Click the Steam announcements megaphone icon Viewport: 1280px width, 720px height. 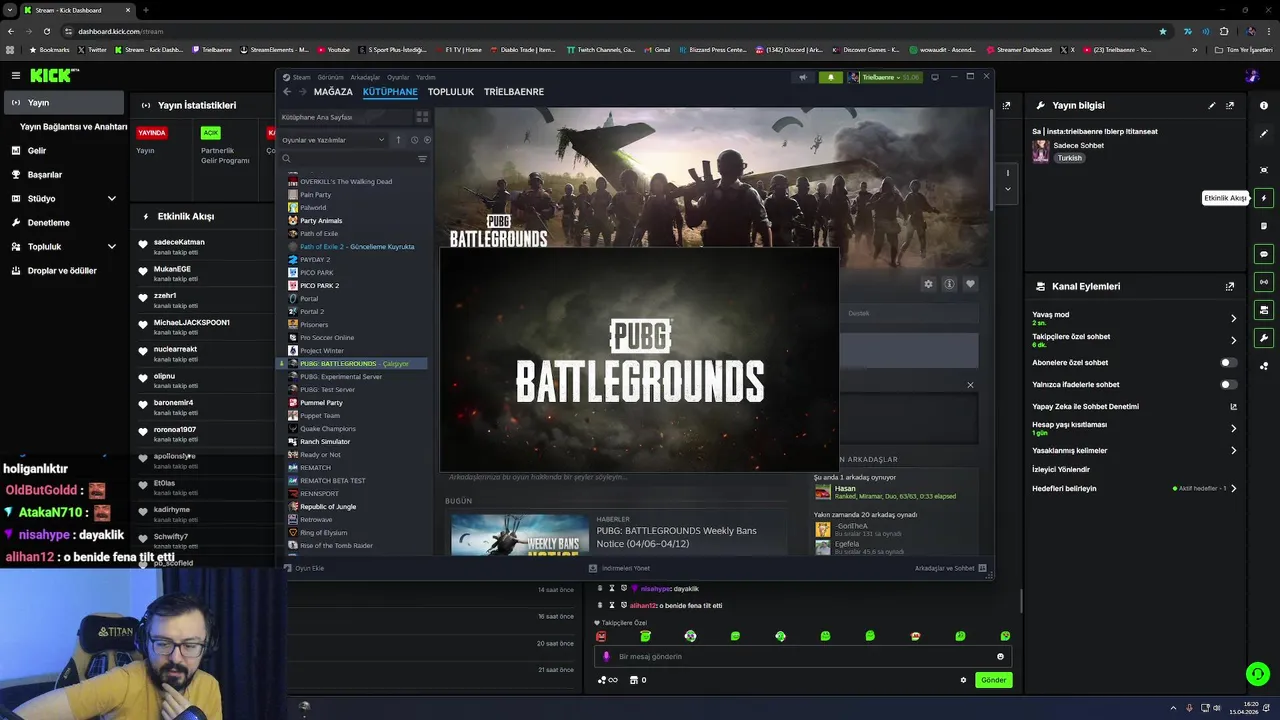point(803,77)
